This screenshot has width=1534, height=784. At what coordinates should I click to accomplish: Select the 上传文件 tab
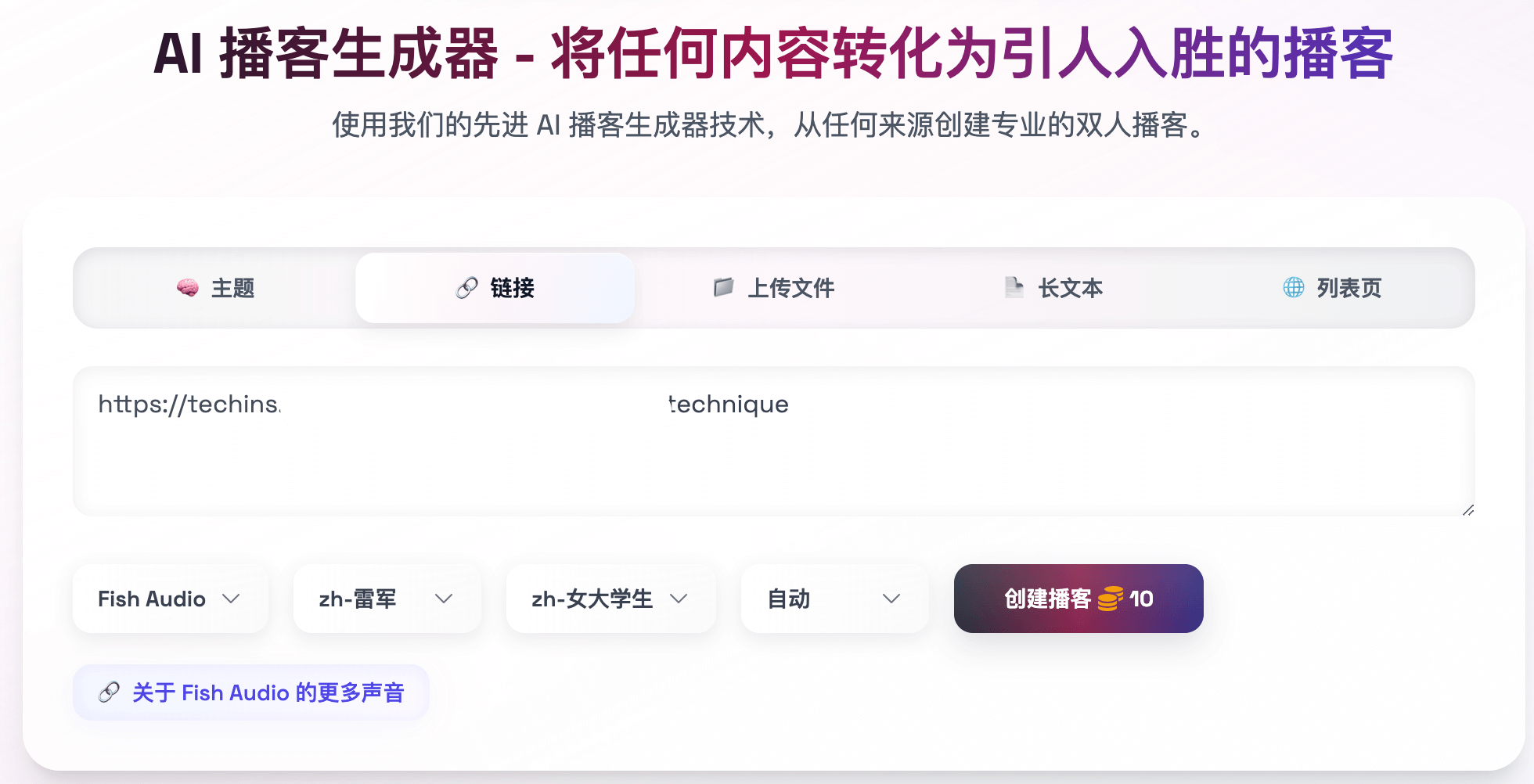click(x=774, y=288)
